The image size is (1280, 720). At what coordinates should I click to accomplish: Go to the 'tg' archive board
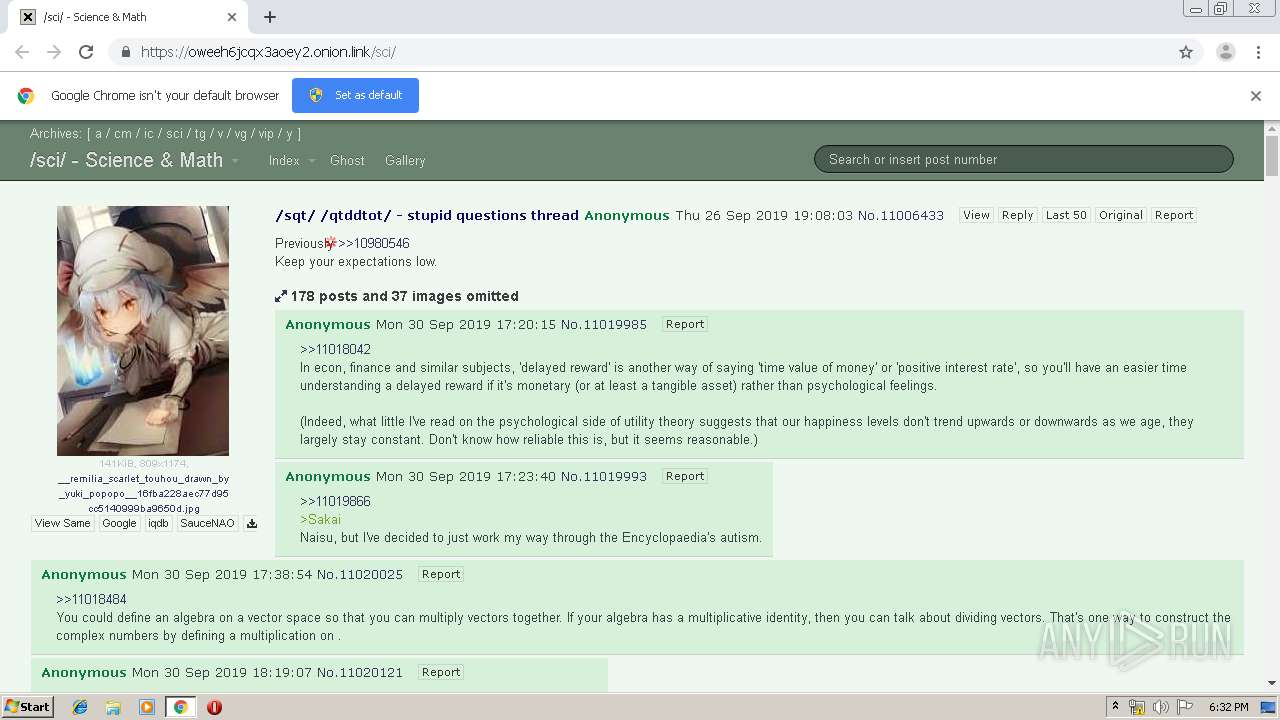(x=201, y=133)
